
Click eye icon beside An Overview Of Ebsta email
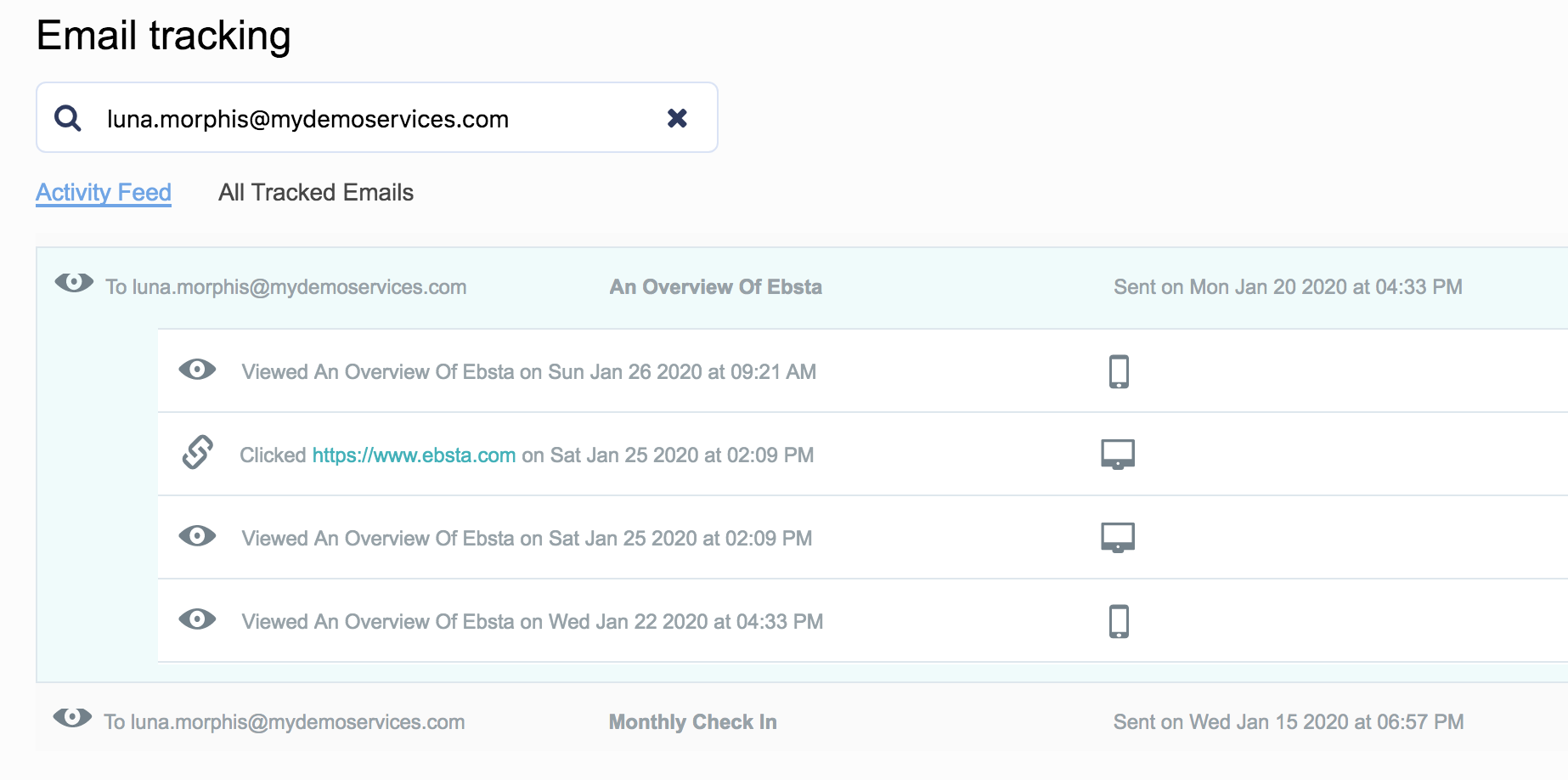[74, 283]
